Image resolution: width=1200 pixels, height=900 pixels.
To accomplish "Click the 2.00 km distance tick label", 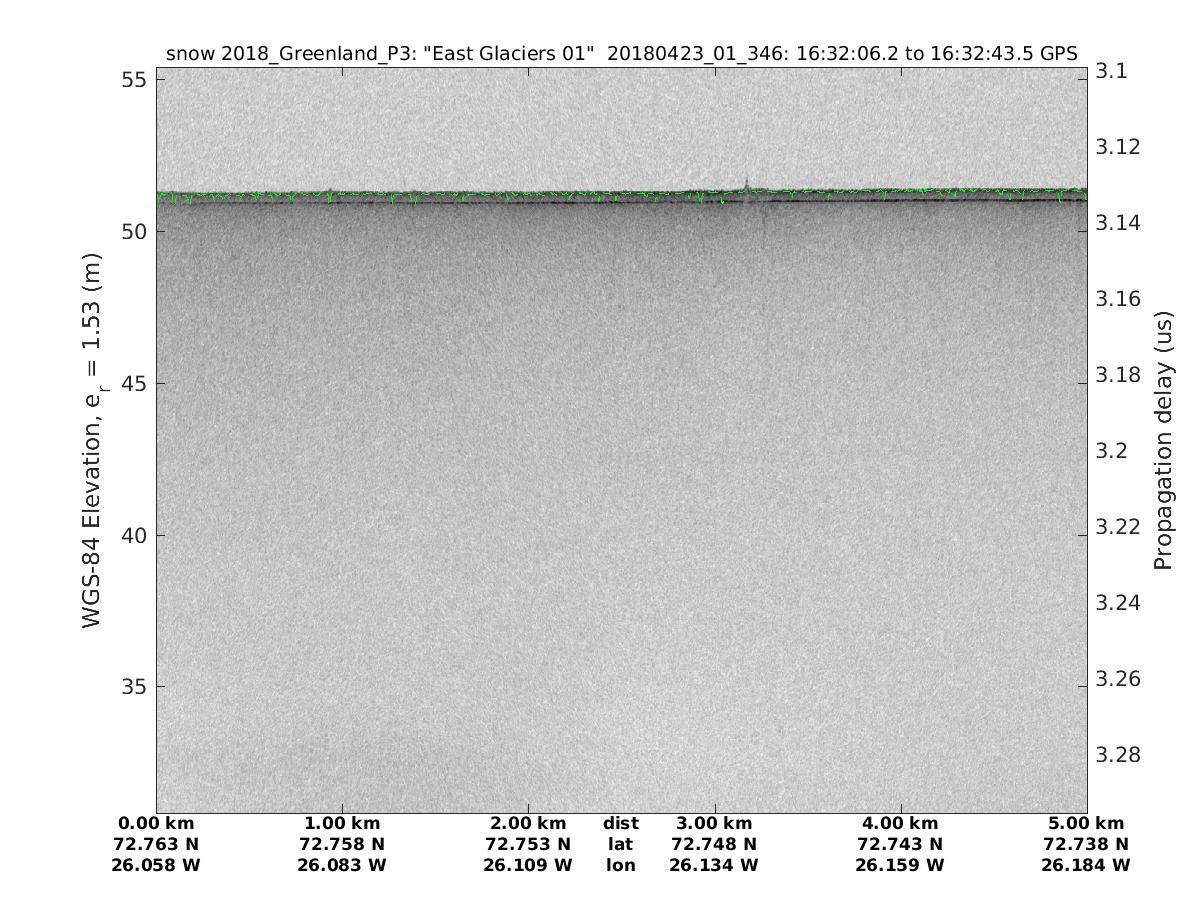I will click(x=528, y=824).
